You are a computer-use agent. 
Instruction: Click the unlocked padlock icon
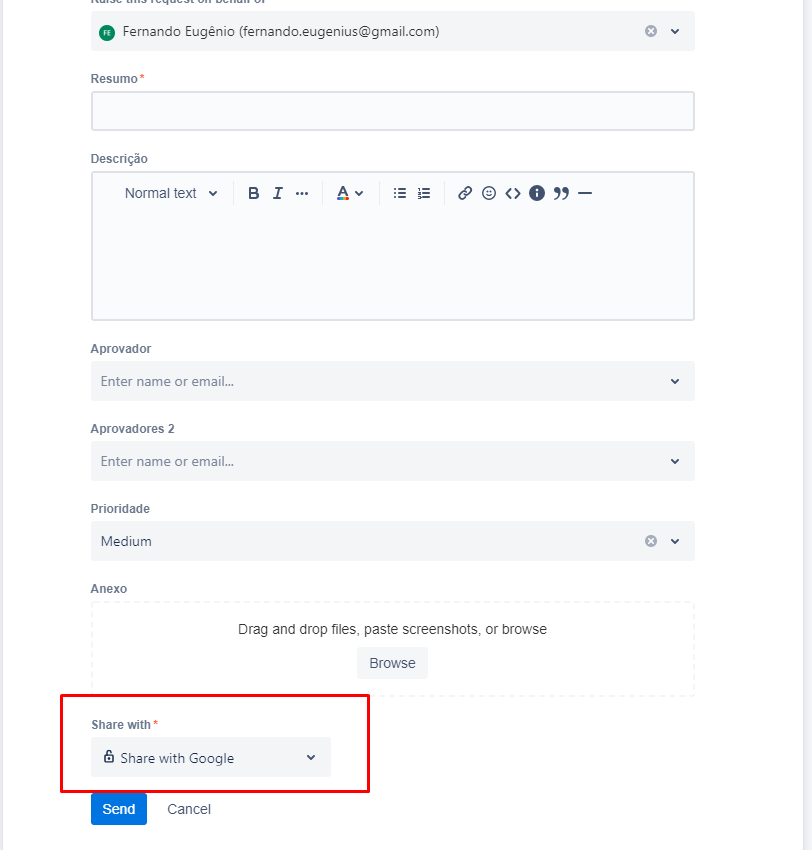click(109, 756)
